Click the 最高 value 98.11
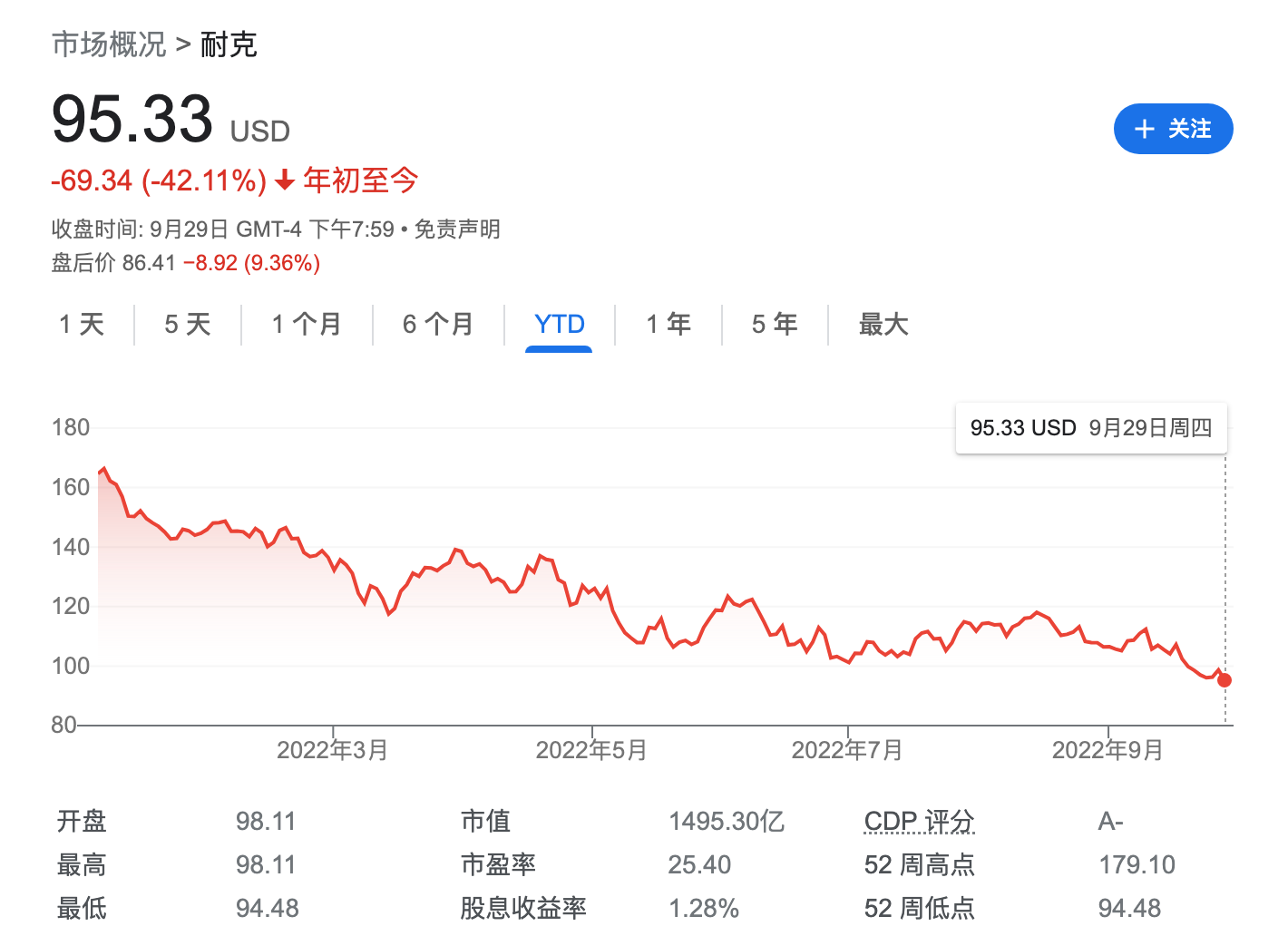This screenshot has width=1288, height=936. 266,864
